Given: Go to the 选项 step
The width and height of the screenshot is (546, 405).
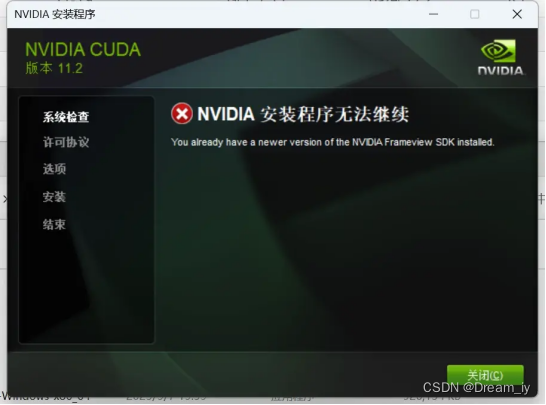Looking at the screenshot, I should [54, 169].
